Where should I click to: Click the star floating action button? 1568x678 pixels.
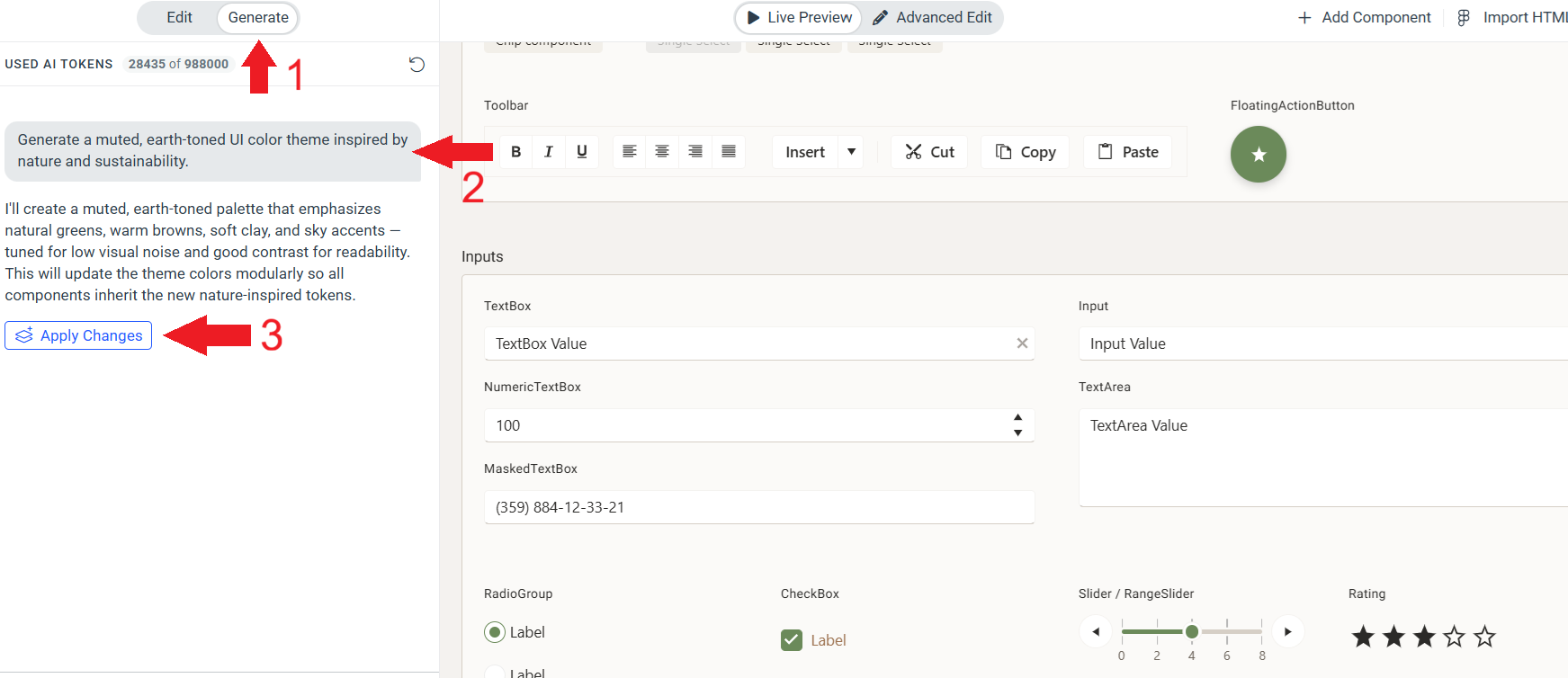tap(1258, 155)
